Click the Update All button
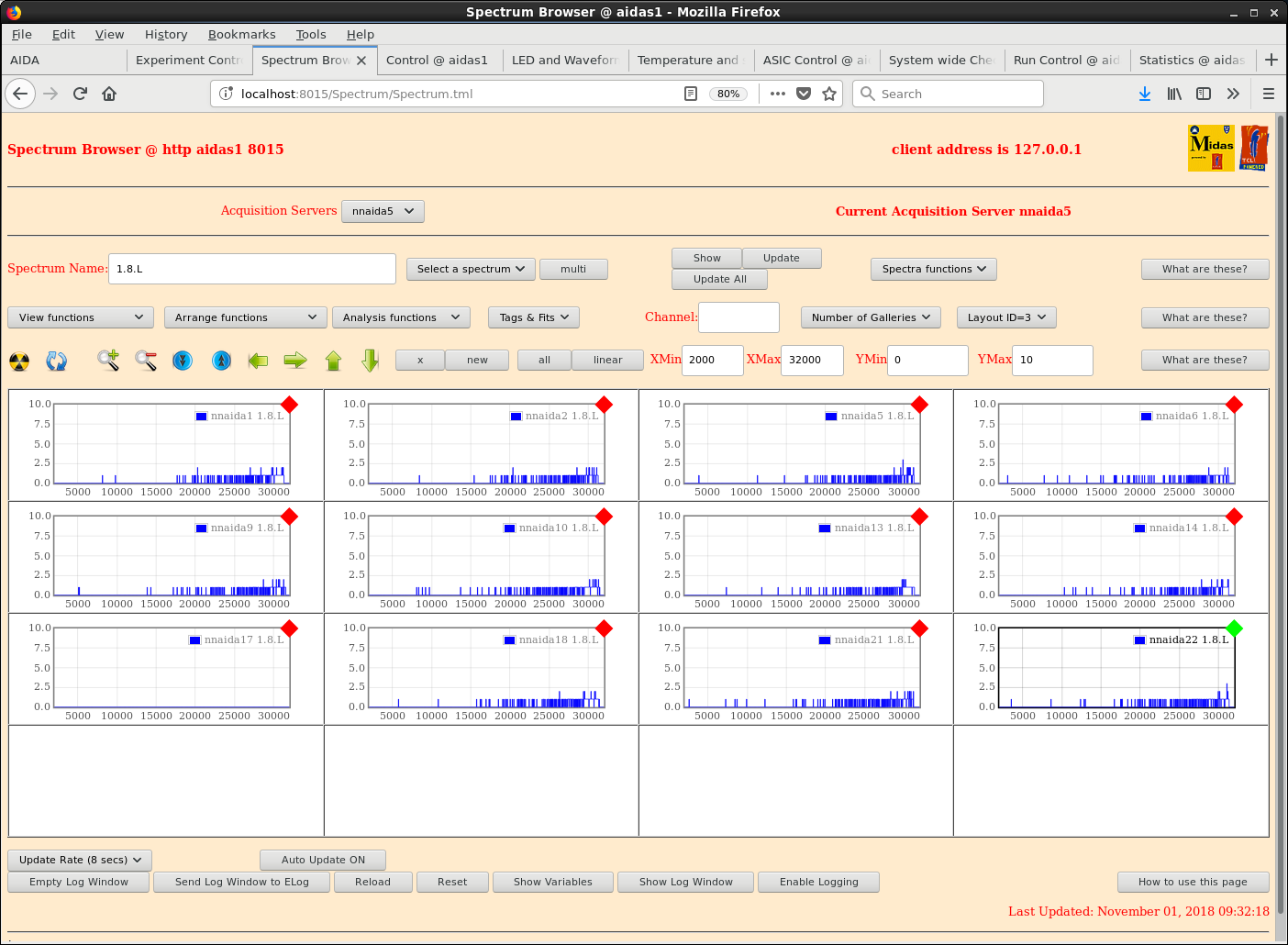Viewport: 1288px width, 945px height. tap(719, 279)
